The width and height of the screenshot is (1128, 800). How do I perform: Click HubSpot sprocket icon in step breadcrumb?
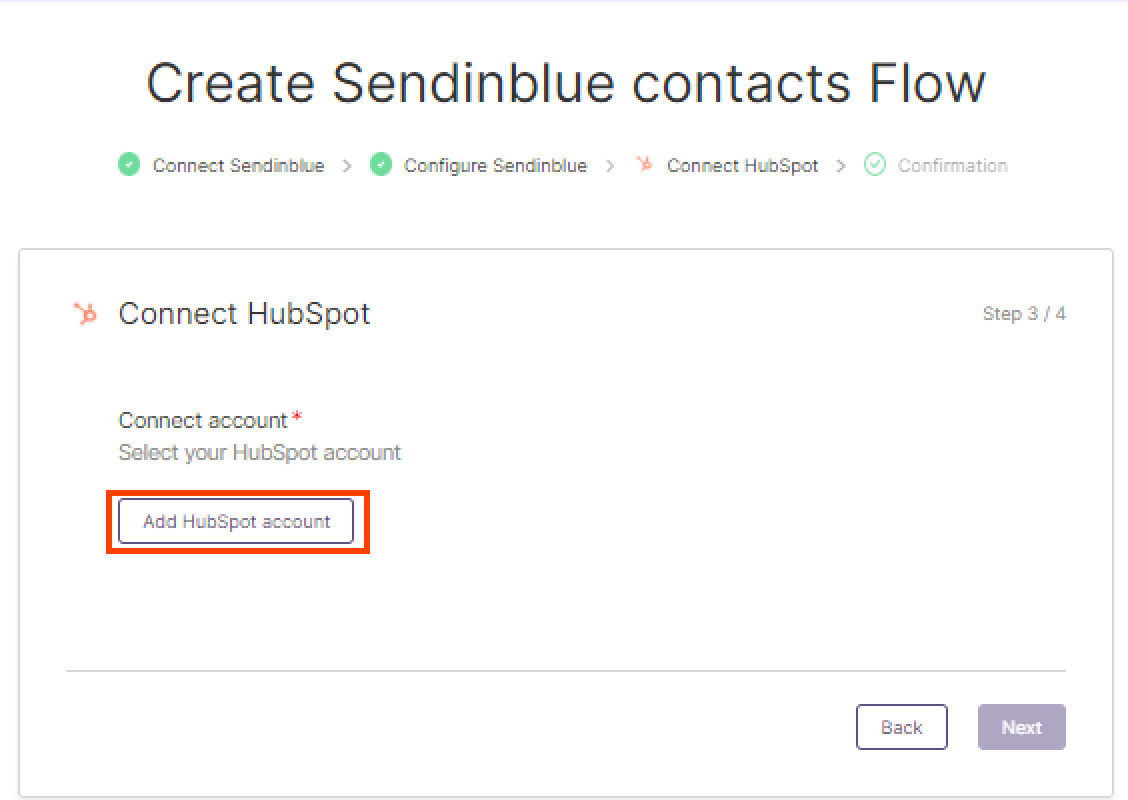(x=645, y=164)
